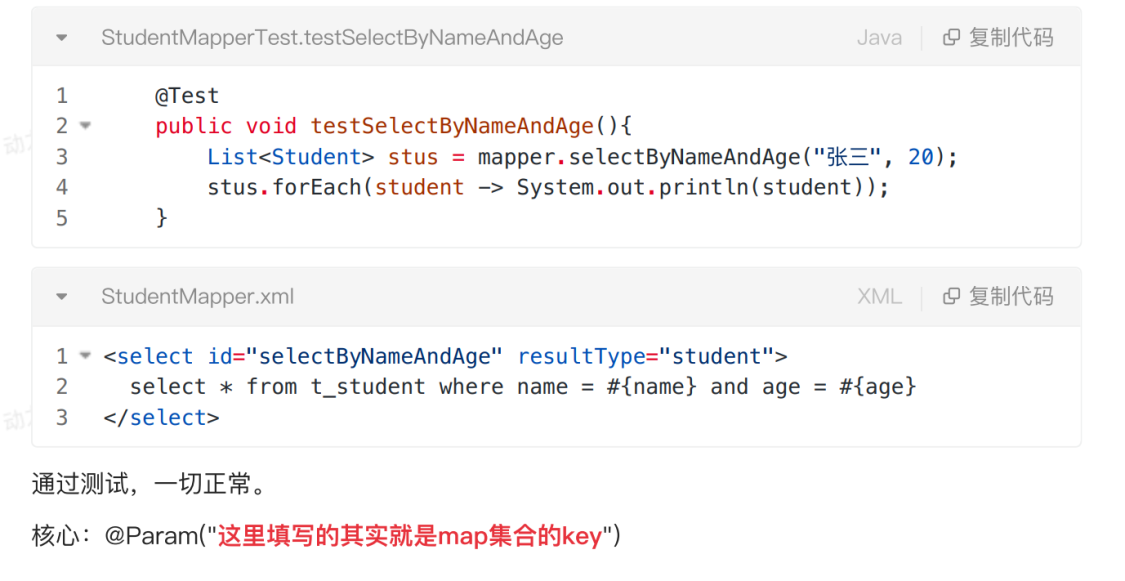The height and width of the screenshot is (581, 1125).
Task: Click line number 2 in the XML block
Action: point(62,387)
